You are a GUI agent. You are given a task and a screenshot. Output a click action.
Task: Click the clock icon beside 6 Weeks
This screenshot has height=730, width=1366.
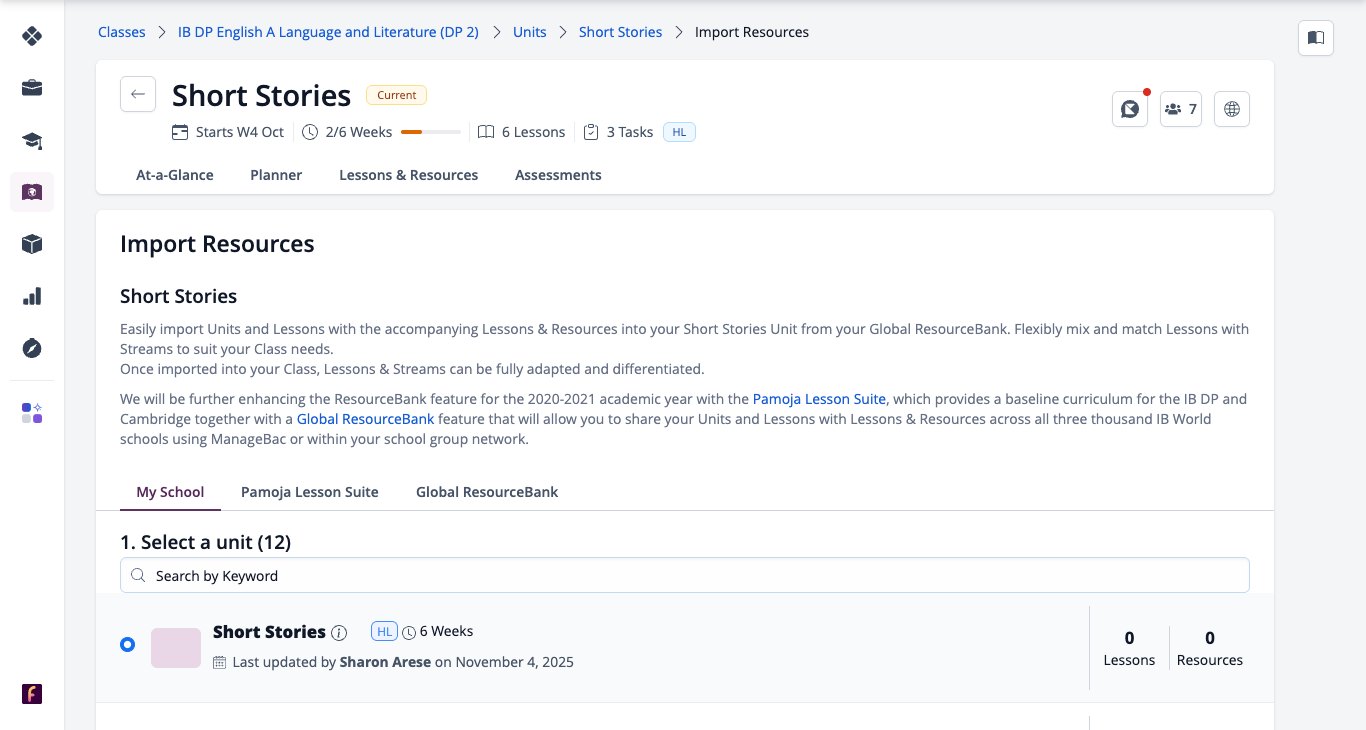coord(409,632)
